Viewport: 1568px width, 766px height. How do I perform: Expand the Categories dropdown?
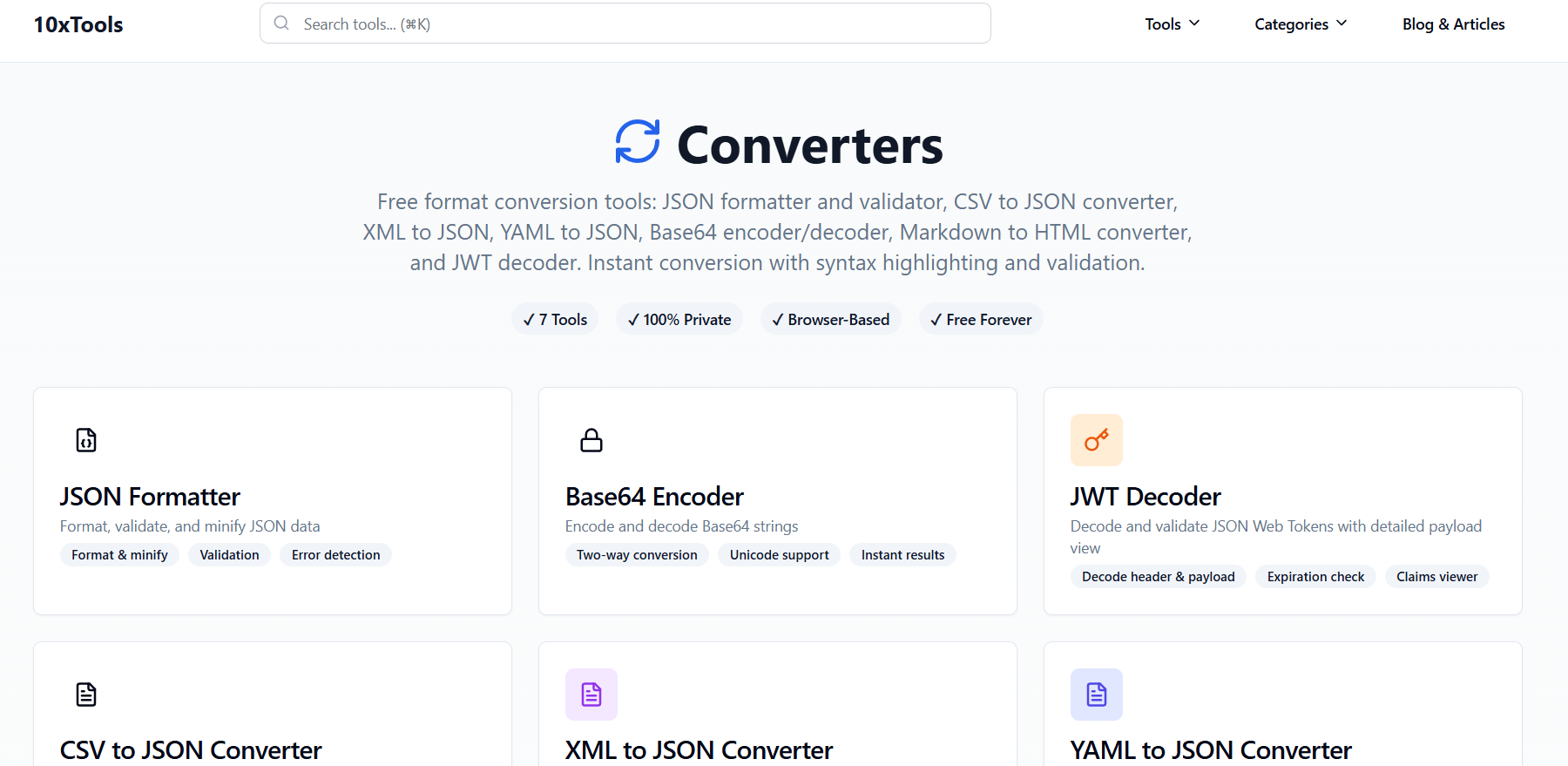(x=1301, y=24)
